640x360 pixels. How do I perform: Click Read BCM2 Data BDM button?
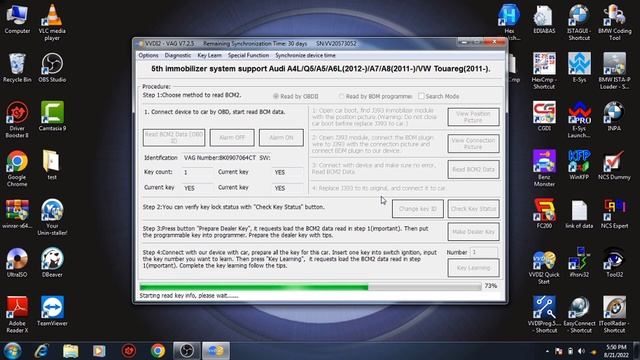tap(473, 170)
